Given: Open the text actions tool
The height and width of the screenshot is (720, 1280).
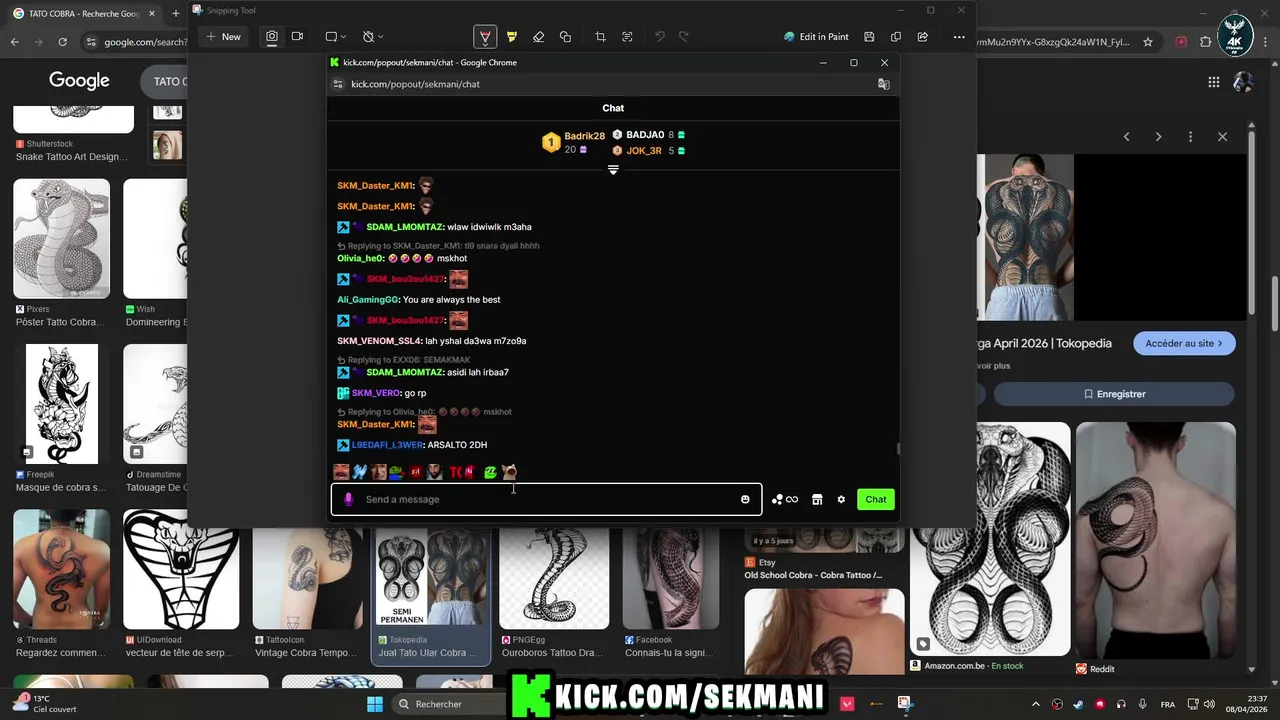Looking at the screenshot, I should 627,37.
